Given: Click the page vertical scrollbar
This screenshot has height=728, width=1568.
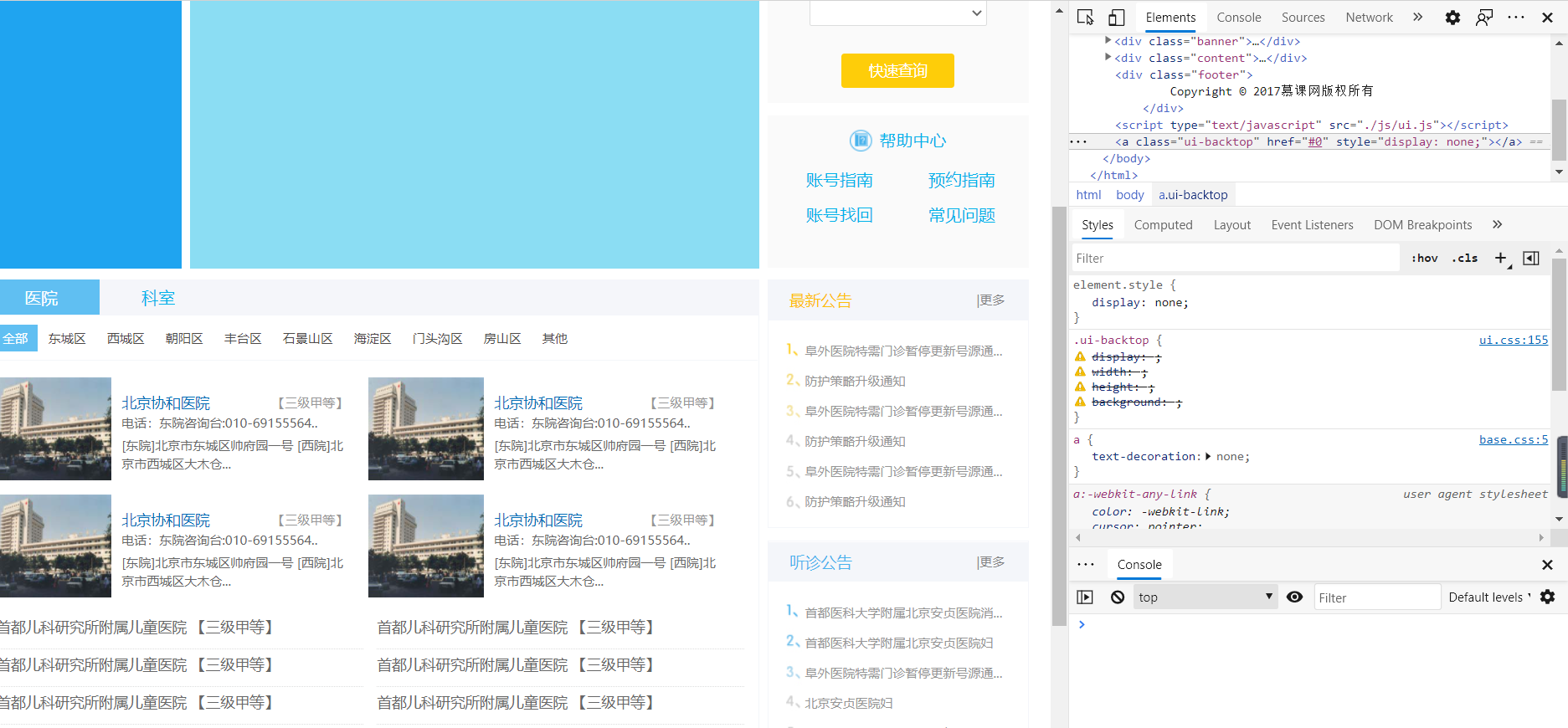Looking at the screenshot, I should 1059,417.
